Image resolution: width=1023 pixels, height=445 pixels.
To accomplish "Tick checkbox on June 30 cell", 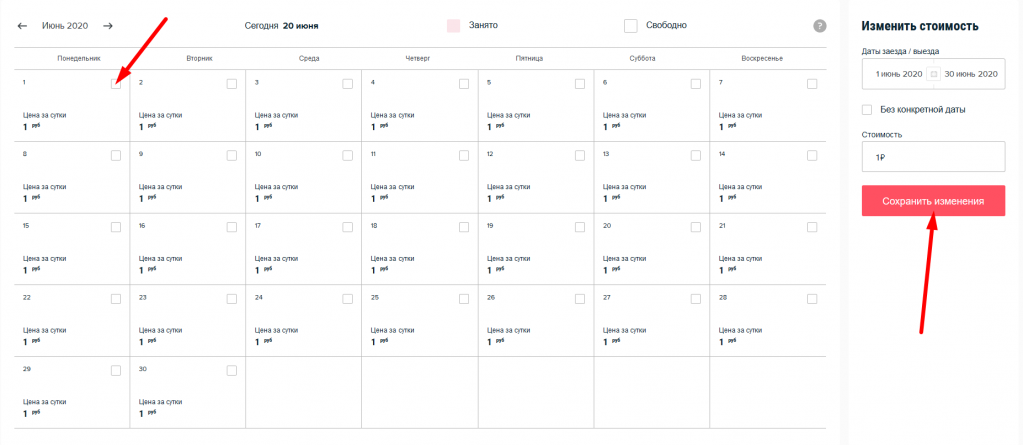I will (232, 370).
